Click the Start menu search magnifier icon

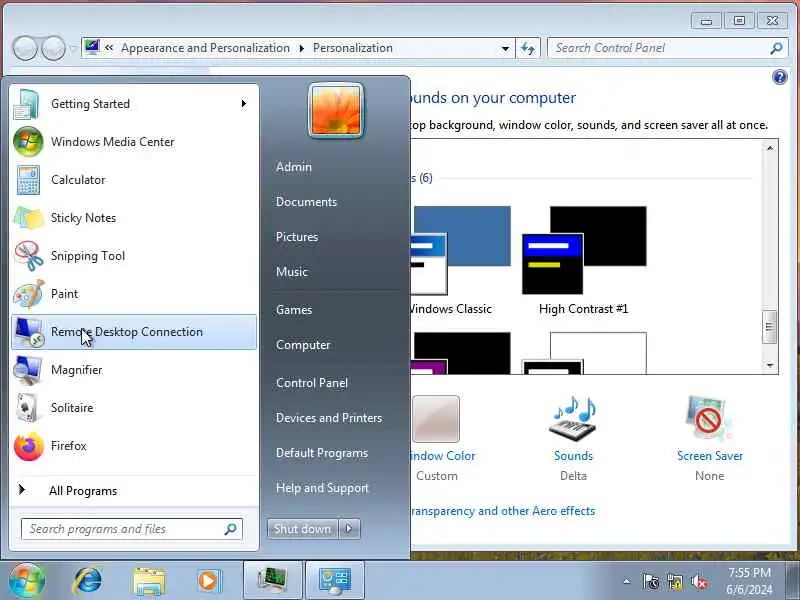(231, 529)
